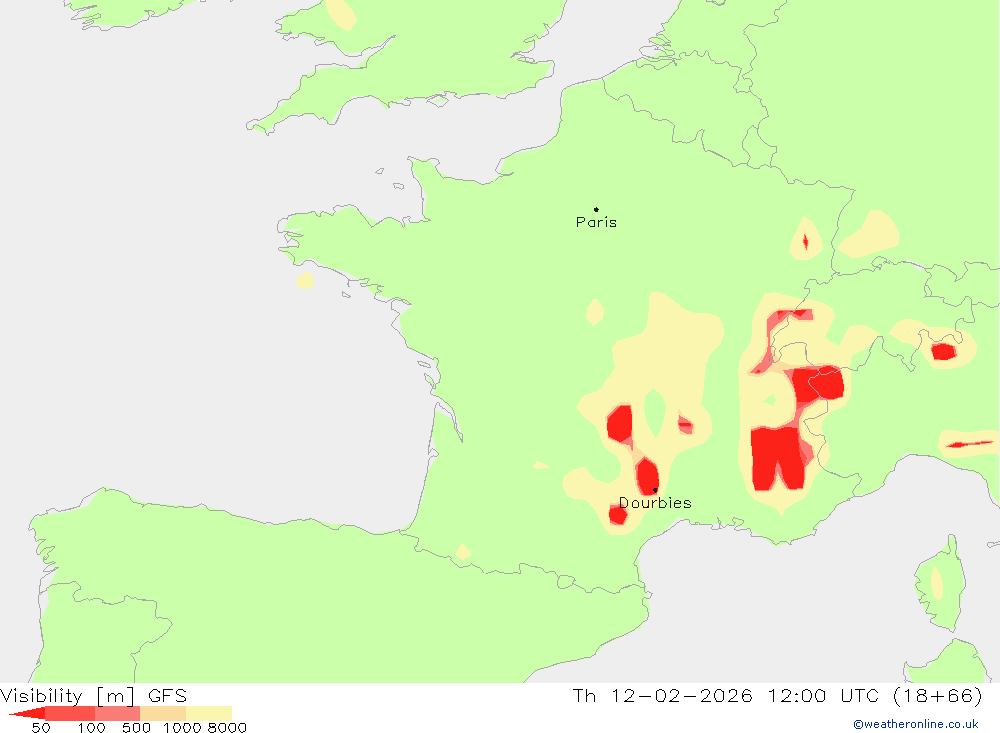
Task: Click the legend value '100'
Action: coord(91,728)
